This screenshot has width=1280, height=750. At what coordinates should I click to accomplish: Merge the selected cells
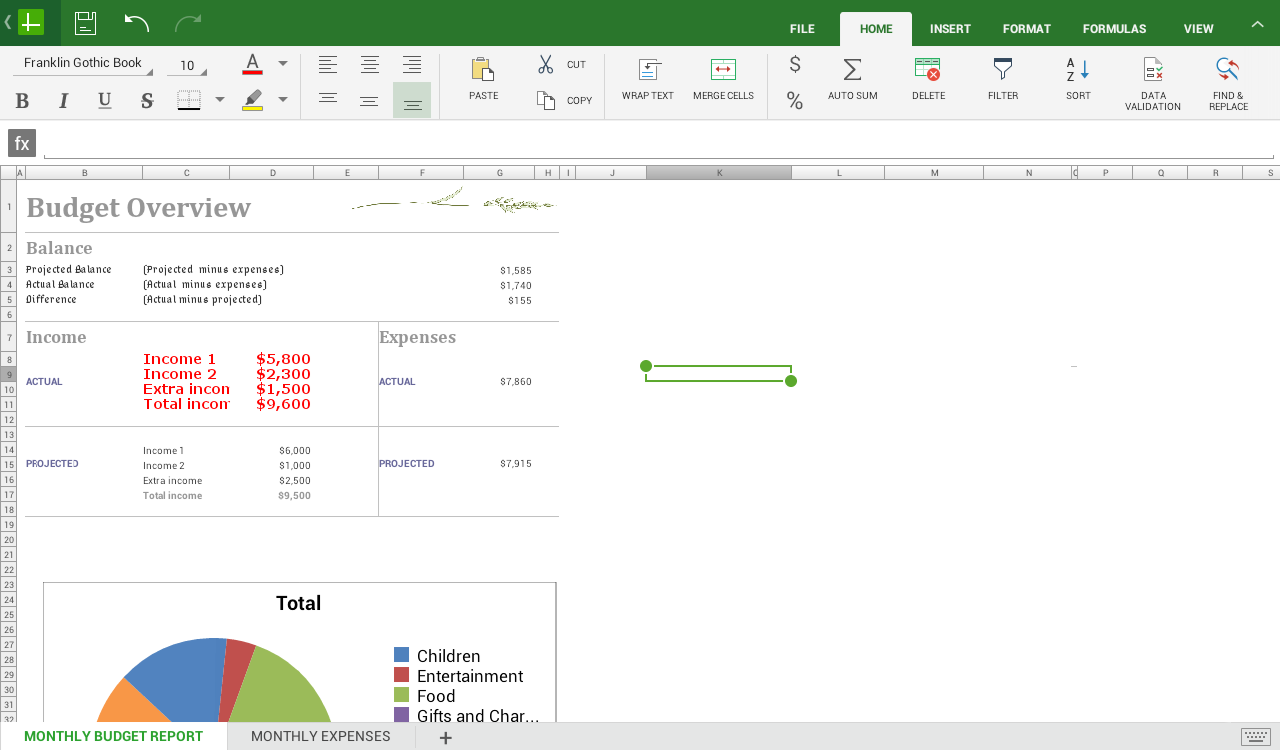pyautogui.click(x=723, y=79)
